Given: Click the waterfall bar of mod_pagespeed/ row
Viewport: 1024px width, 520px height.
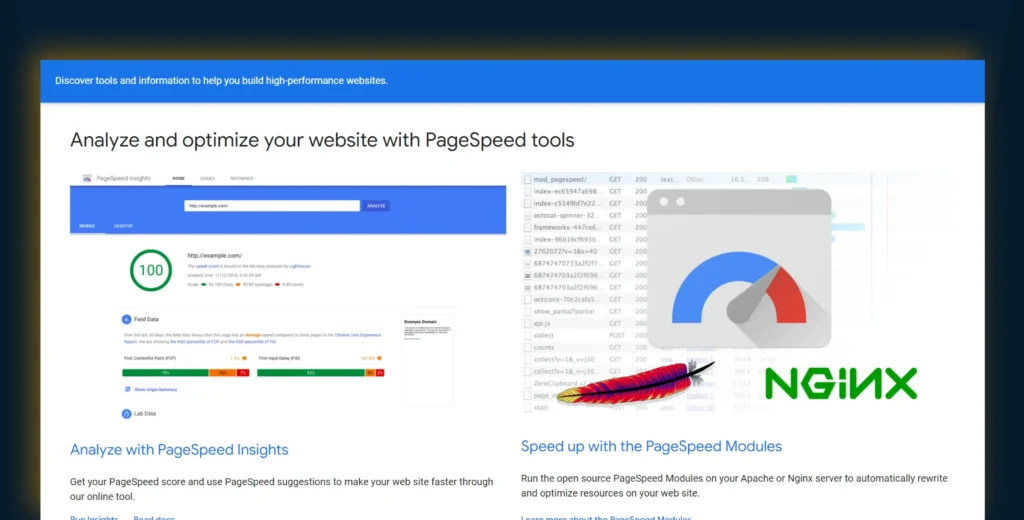Looking at the screenshot, I should [x=792, y=179].
